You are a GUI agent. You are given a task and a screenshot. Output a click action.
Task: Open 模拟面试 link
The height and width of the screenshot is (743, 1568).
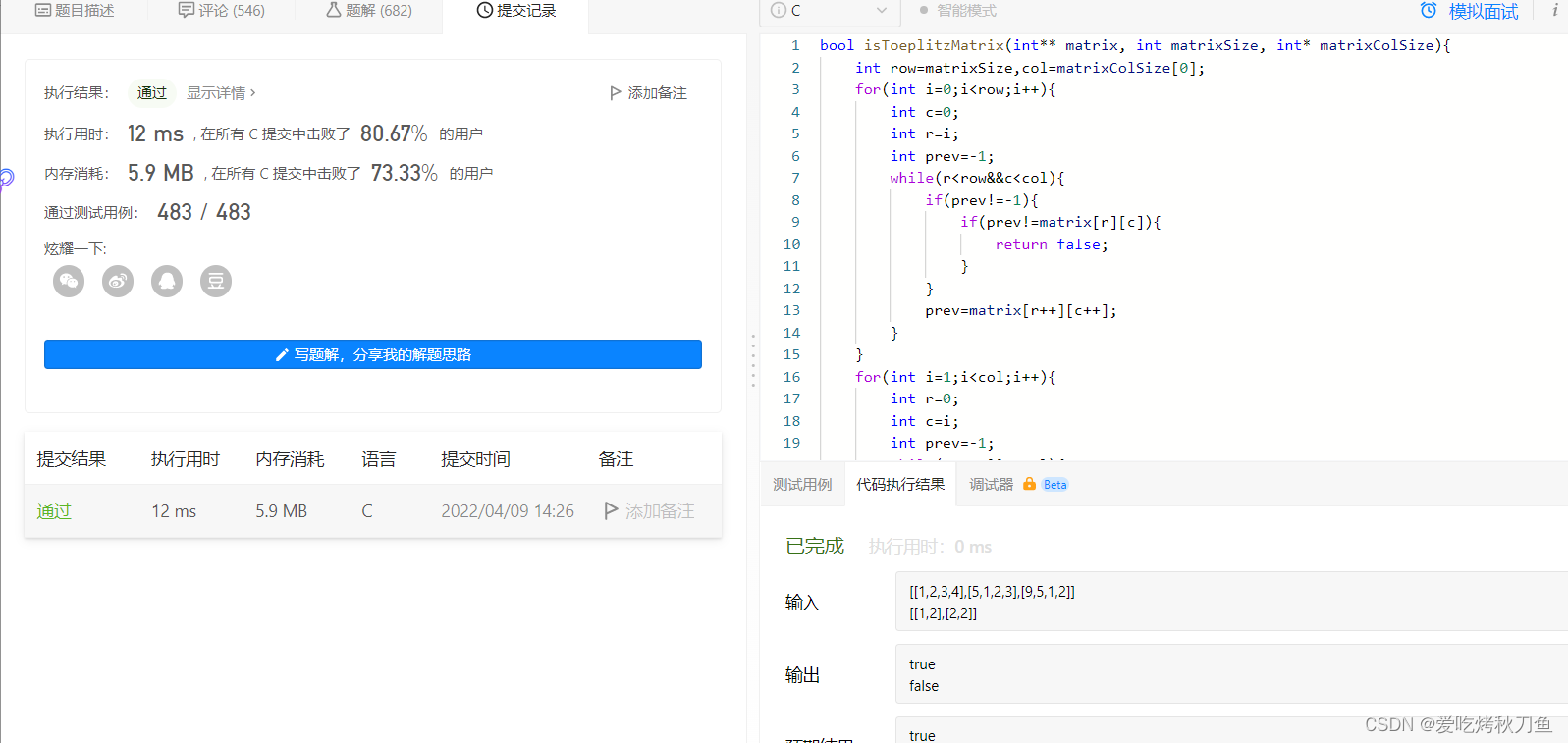tap(1469, 11)
